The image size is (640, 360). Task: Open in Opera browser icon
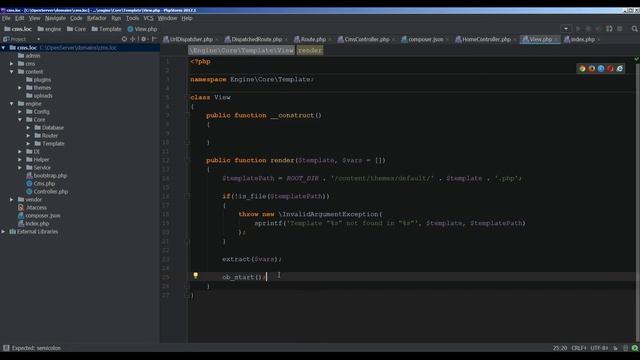coord(610,69)
